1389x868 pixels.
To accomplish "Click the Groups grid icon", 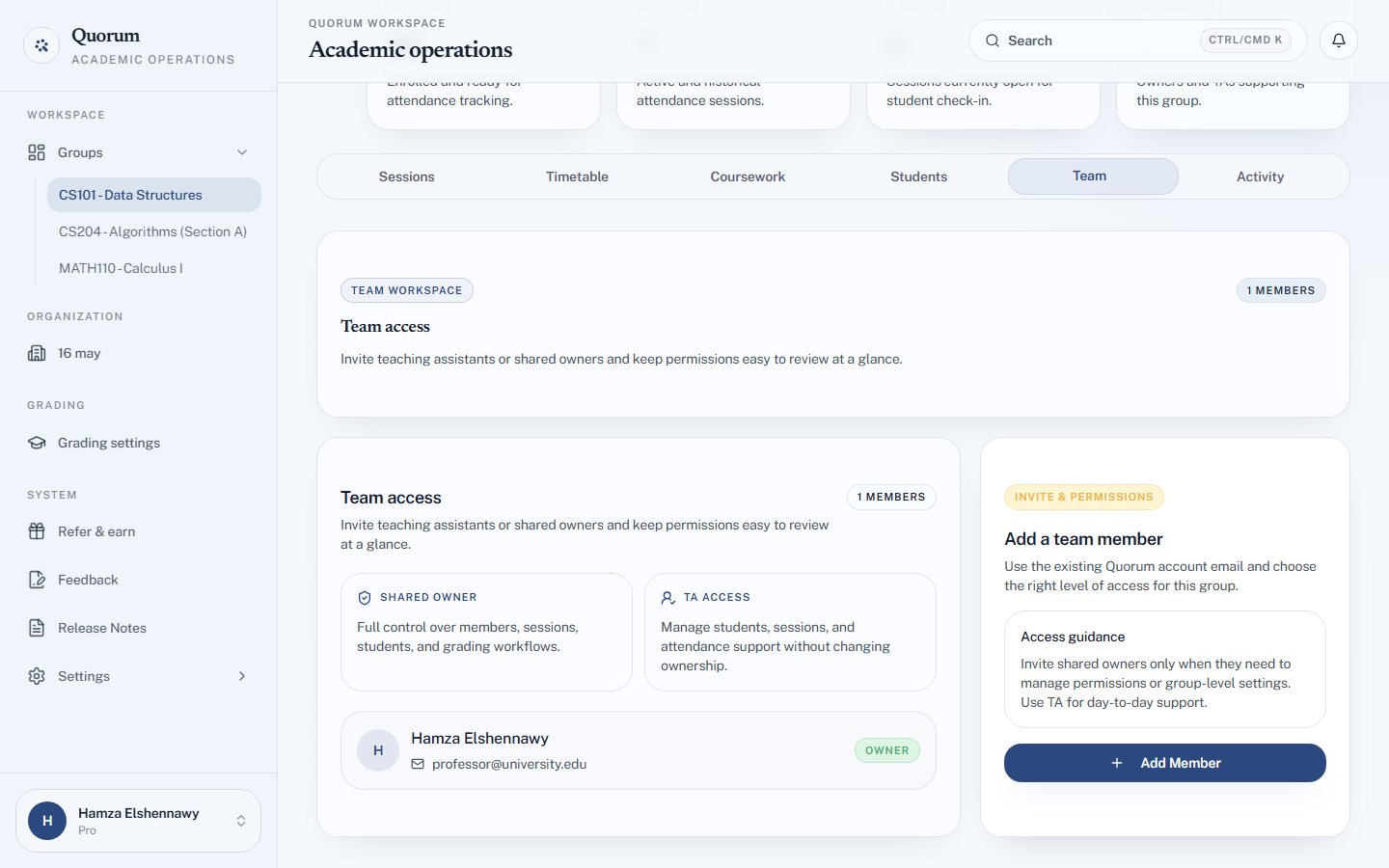I will 37,152.
